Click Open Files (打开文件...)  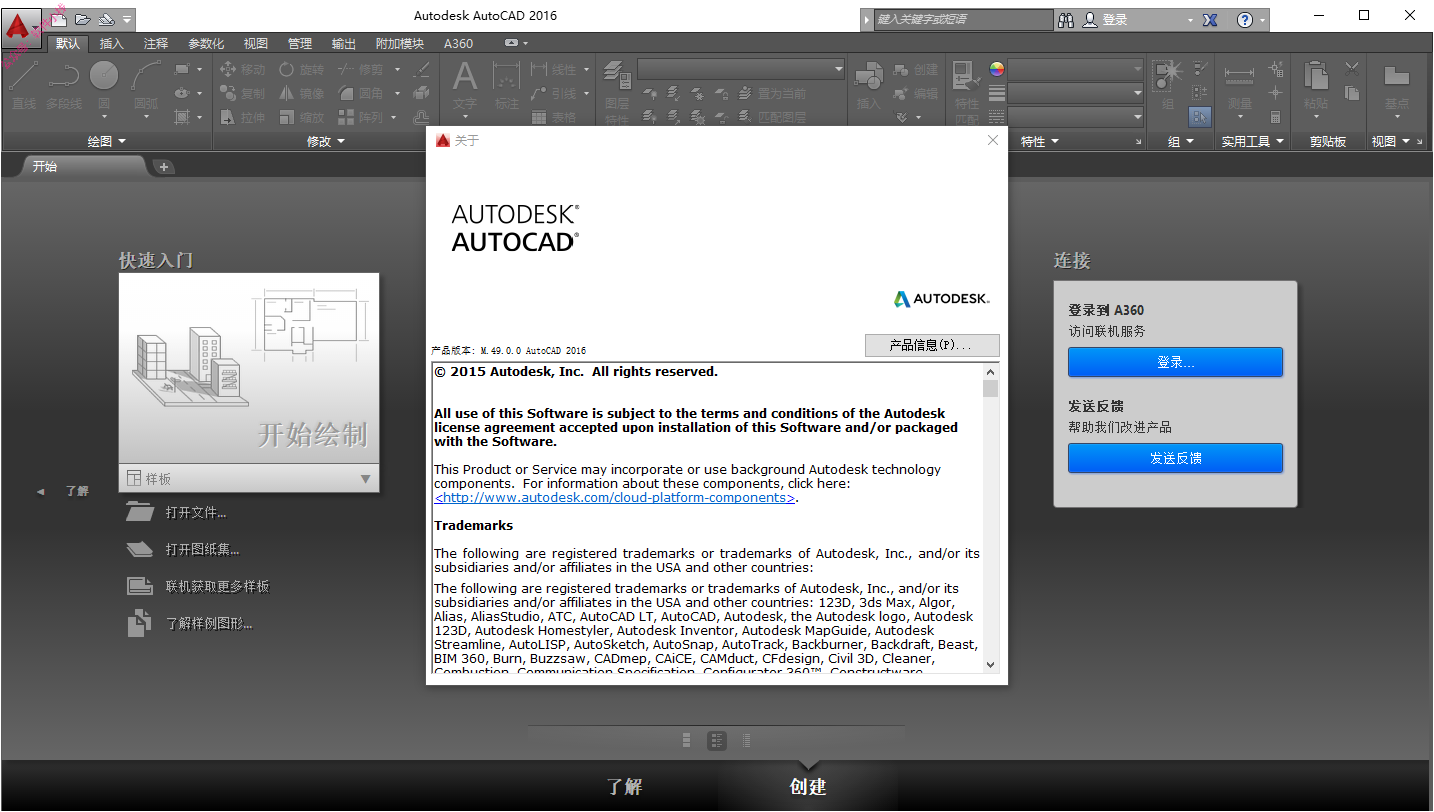coord(177,513)
